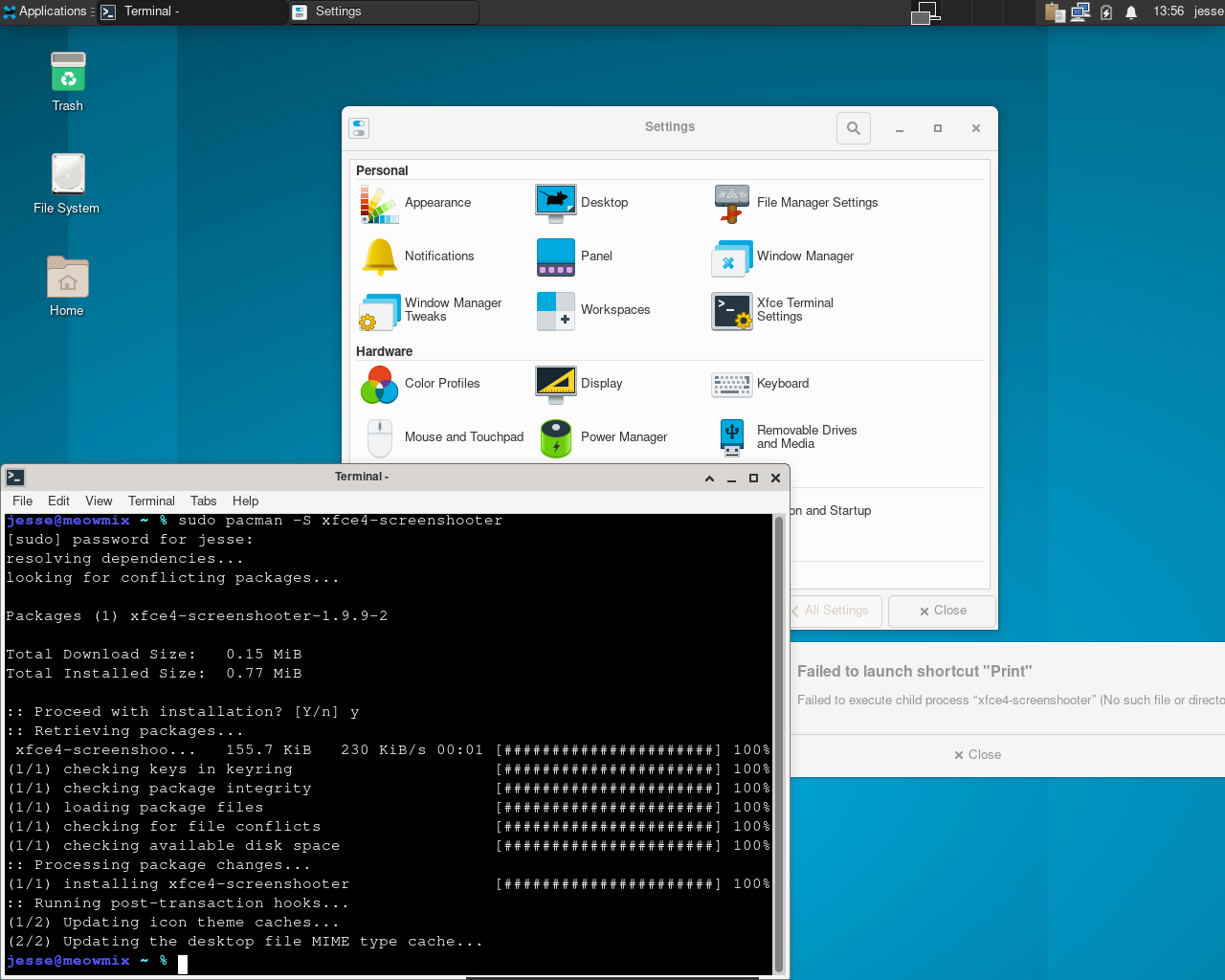The image size is (1225, 980).
Task: Open the Terminal Edit menu
Action: click(x=59, y=501)
